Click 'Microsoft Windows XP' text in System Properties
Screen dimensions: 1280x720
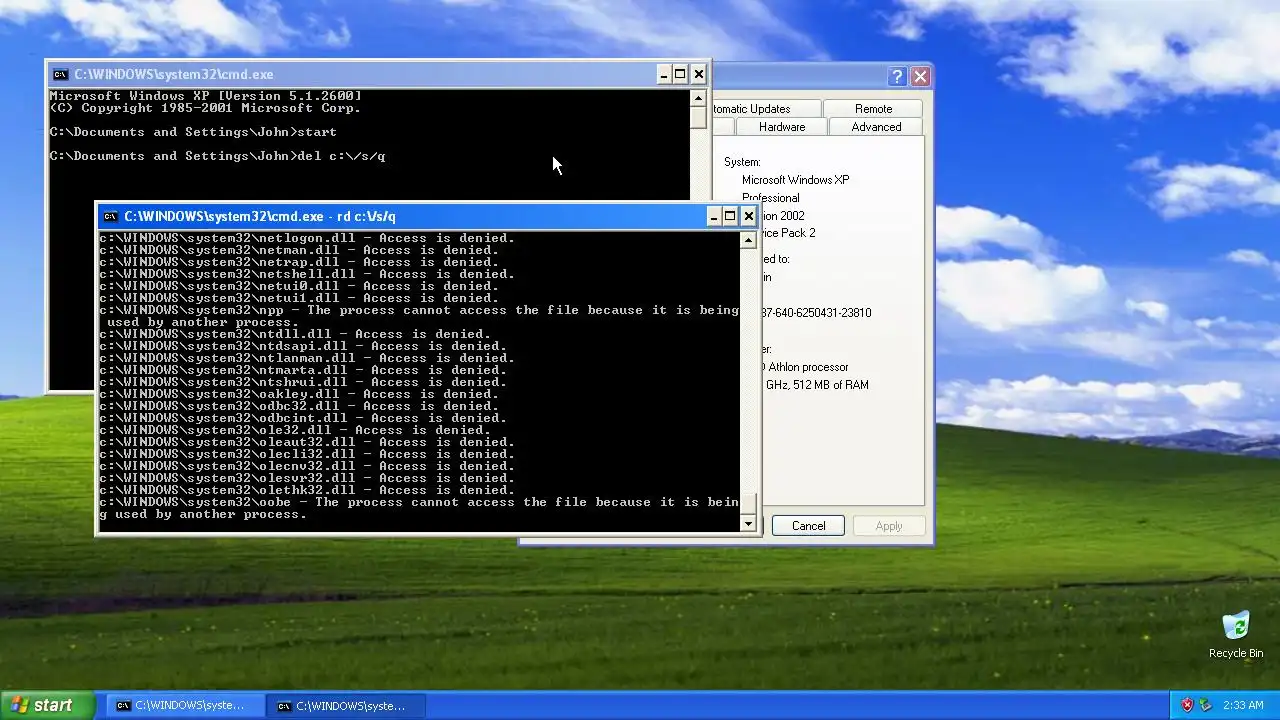(795, 180)
